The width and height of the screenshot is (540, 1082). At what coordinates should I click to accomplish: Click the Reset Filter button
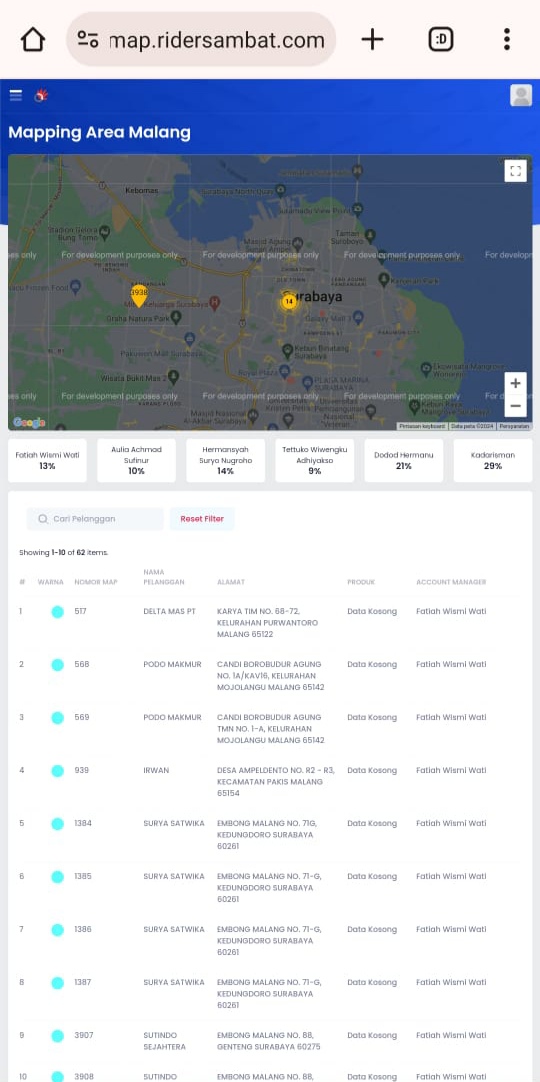tap(202, 519)
